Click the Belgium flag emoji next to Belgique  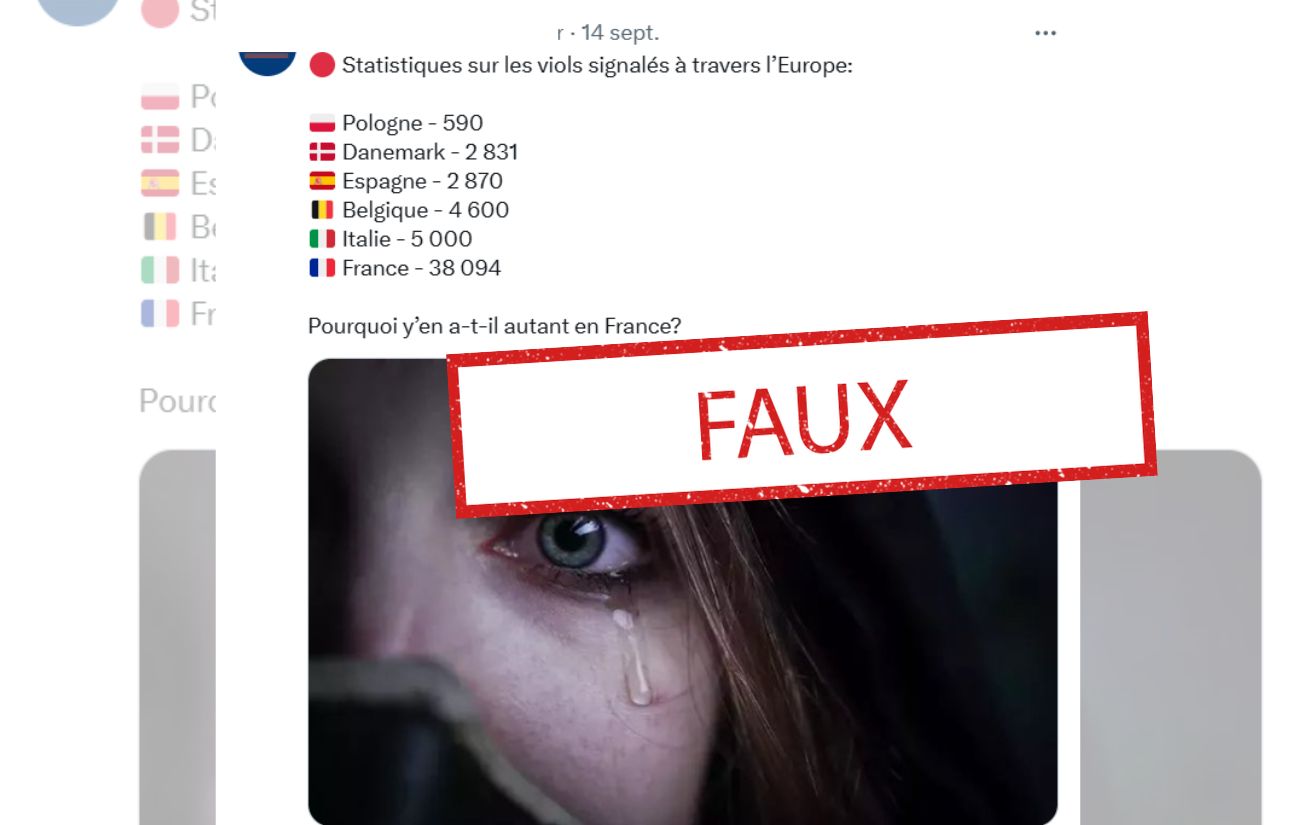pyautogui.click(x=322, y=211)
